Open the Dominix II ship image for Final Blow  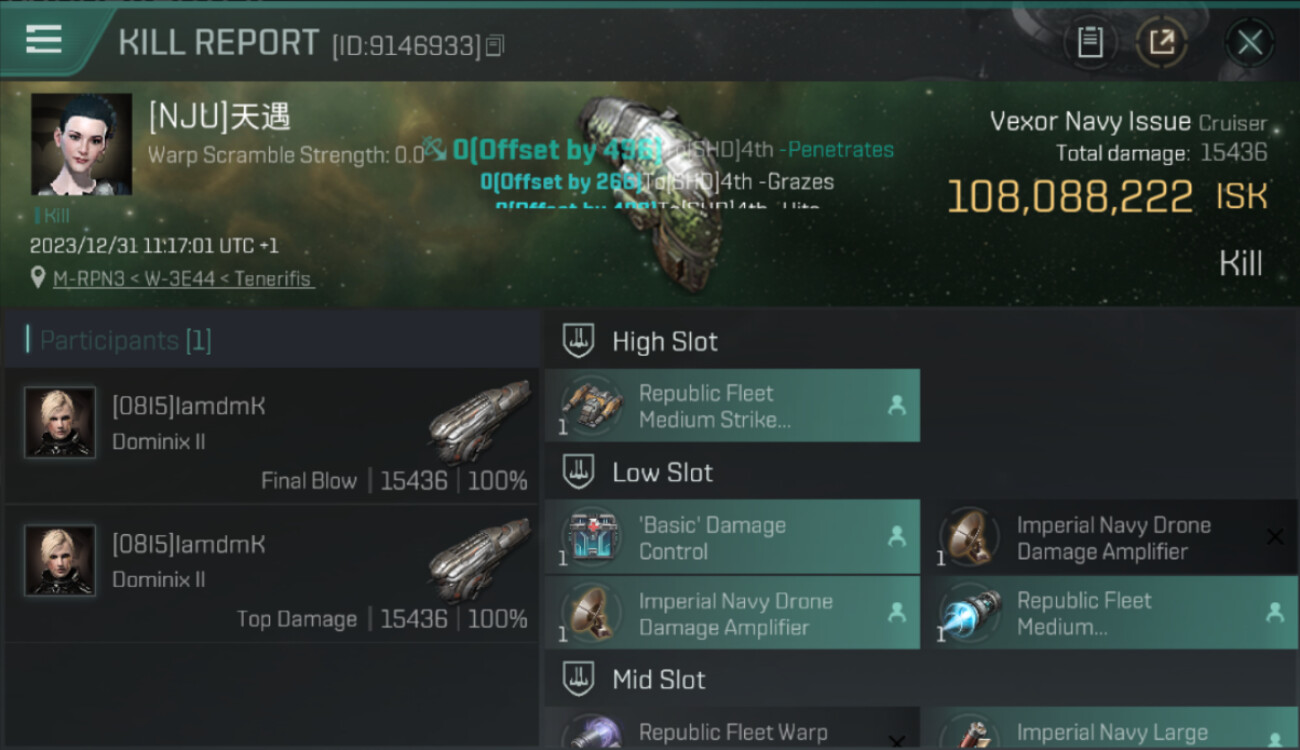pyautogui.click(x=479, y=421)
